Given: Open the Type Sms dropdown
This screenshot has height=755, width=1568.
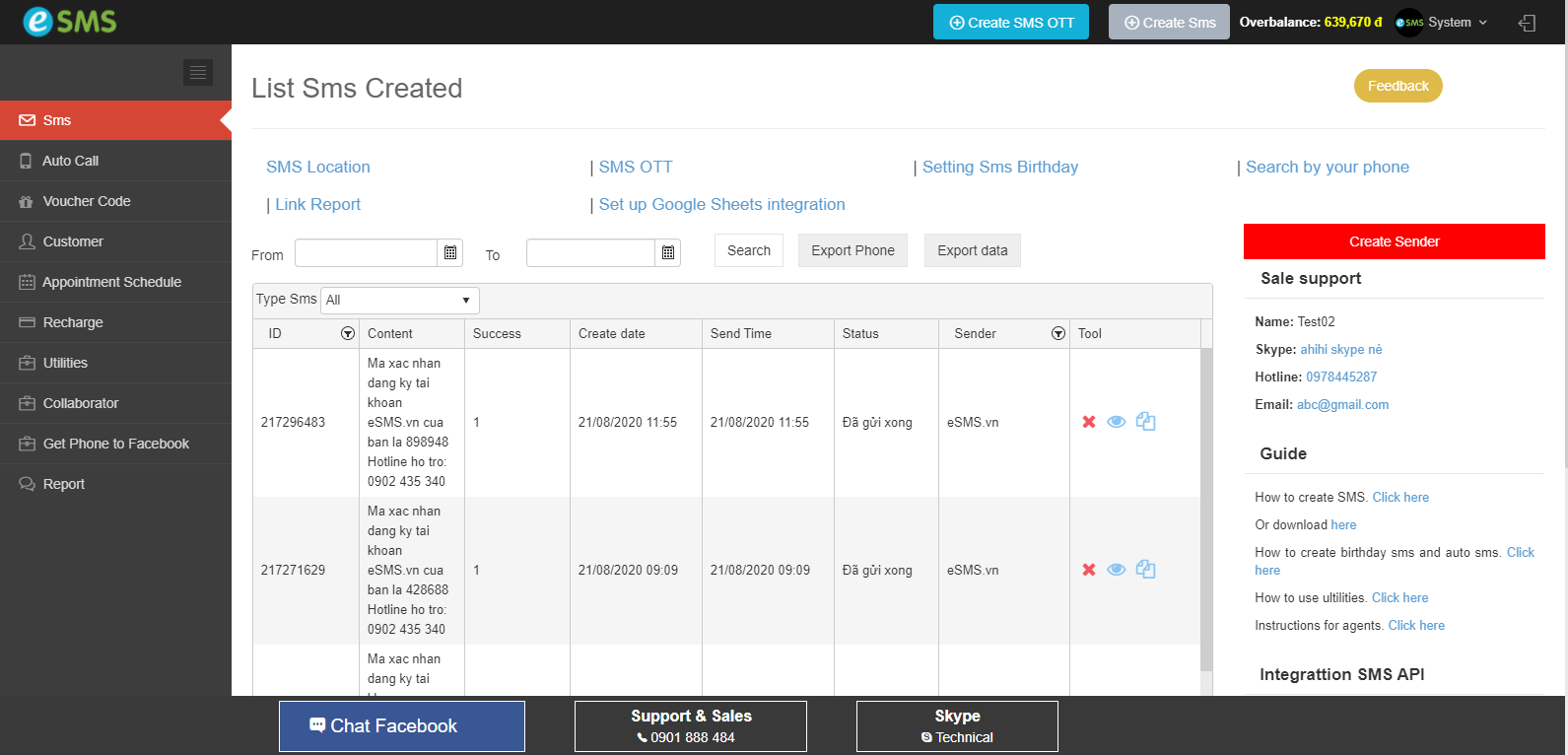Looking at the screenshot, I should pos(399,300).
